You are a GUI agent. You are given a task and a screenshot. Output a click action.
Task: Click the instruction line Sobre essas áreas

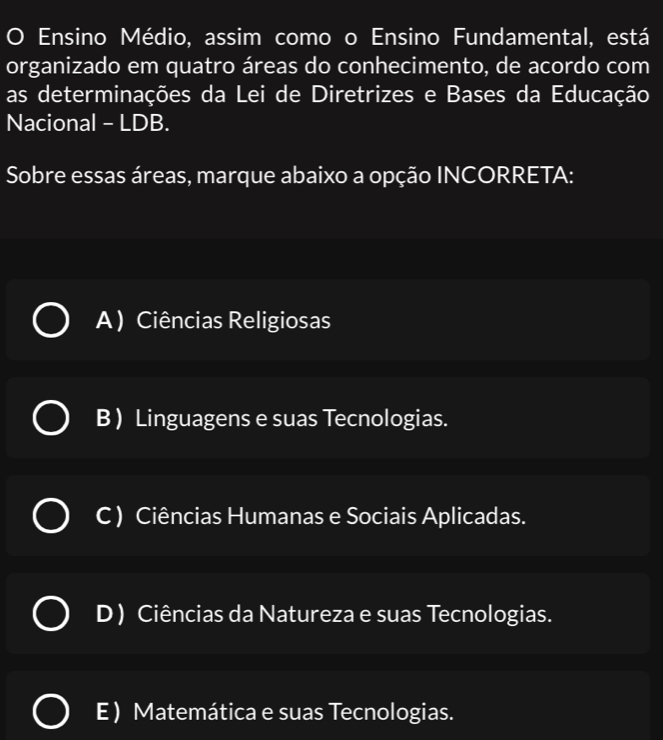pos(290,176)
